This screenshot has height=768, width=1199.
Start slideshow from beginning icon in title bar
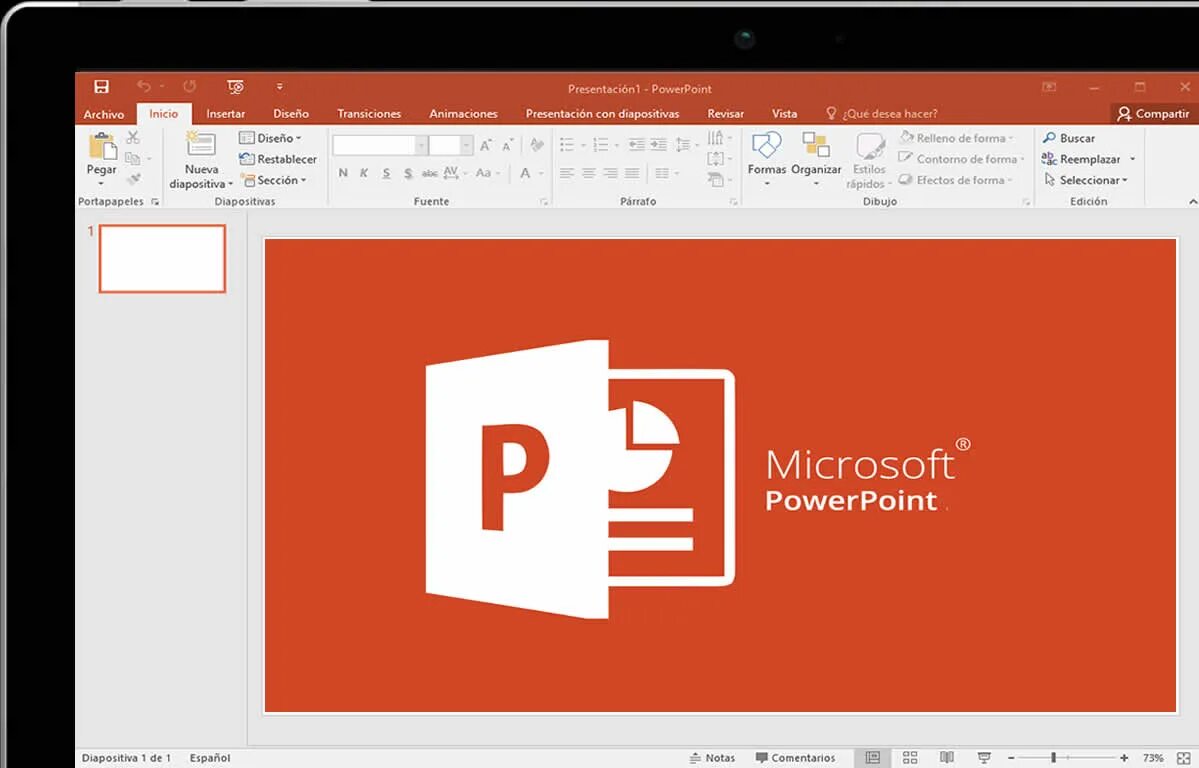(236, 86)
